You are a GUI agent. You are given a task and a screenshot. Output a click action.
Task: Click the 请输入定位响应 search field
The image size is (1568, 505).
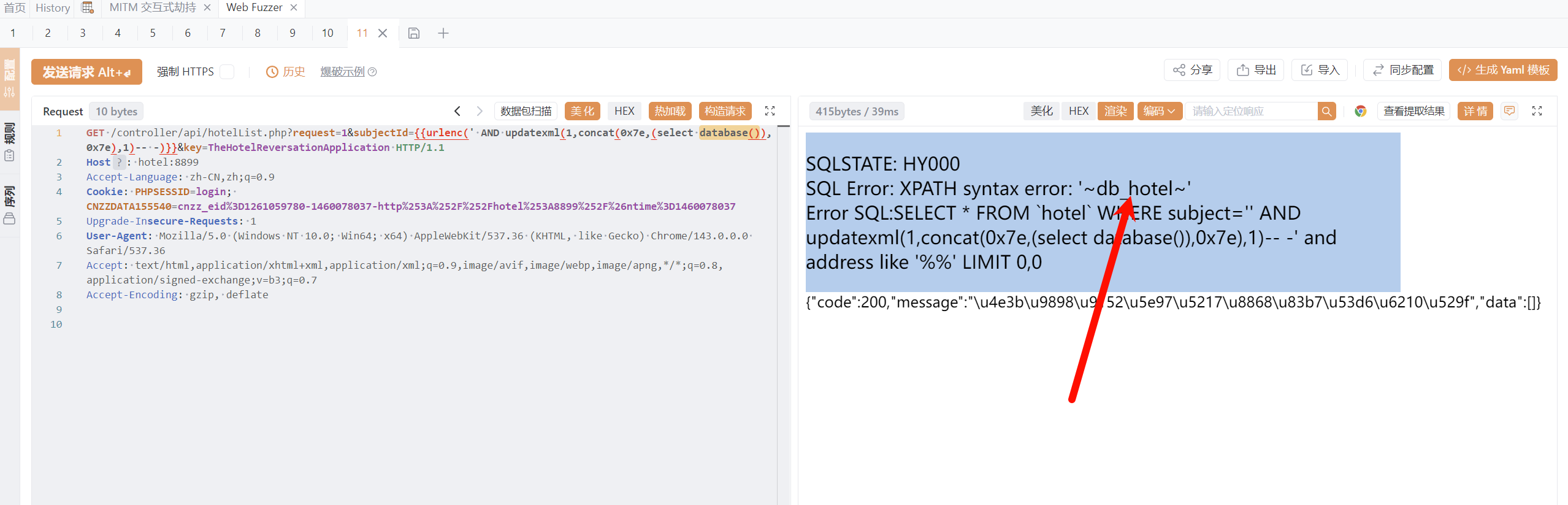1251,111
